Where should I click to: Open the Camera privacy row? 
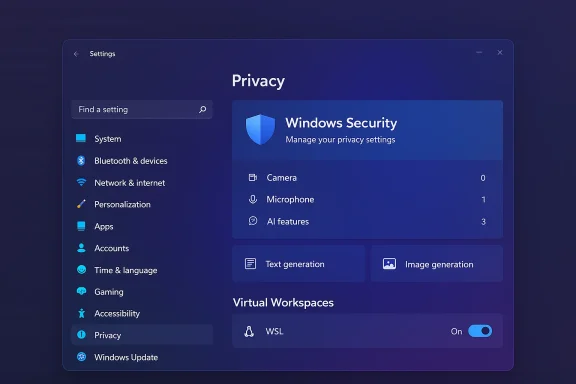(x=367, y=178)
